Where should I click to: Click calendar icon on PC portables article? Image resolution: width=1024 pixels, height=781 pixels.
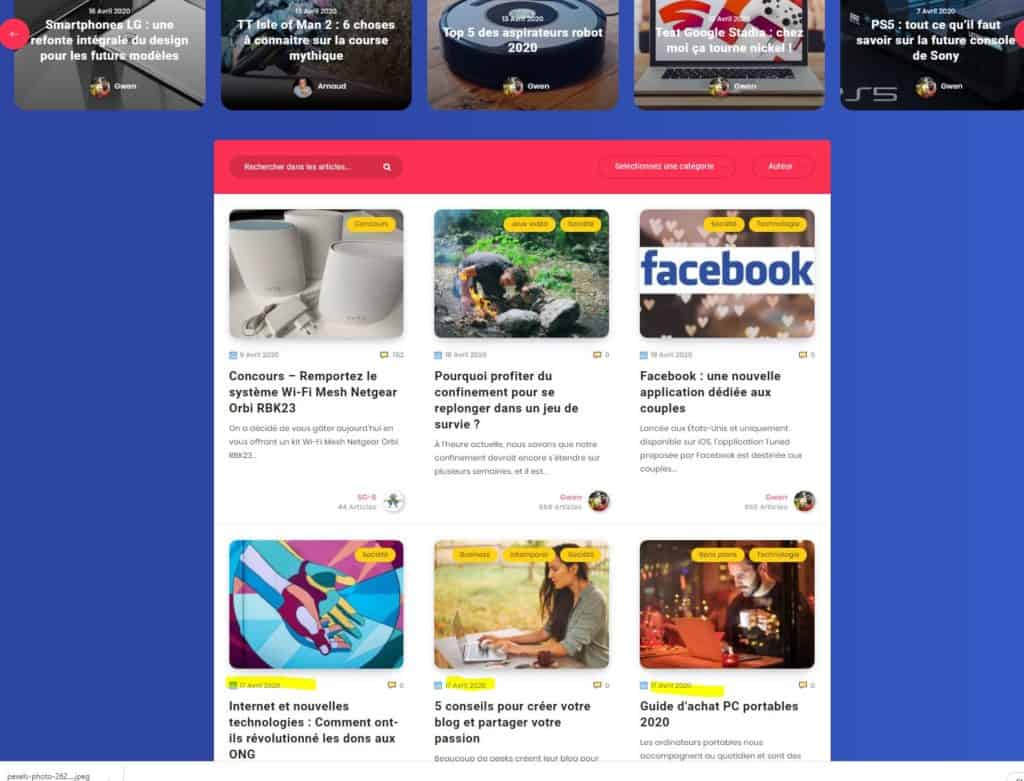pyautogui.click(x=644, y=686)
